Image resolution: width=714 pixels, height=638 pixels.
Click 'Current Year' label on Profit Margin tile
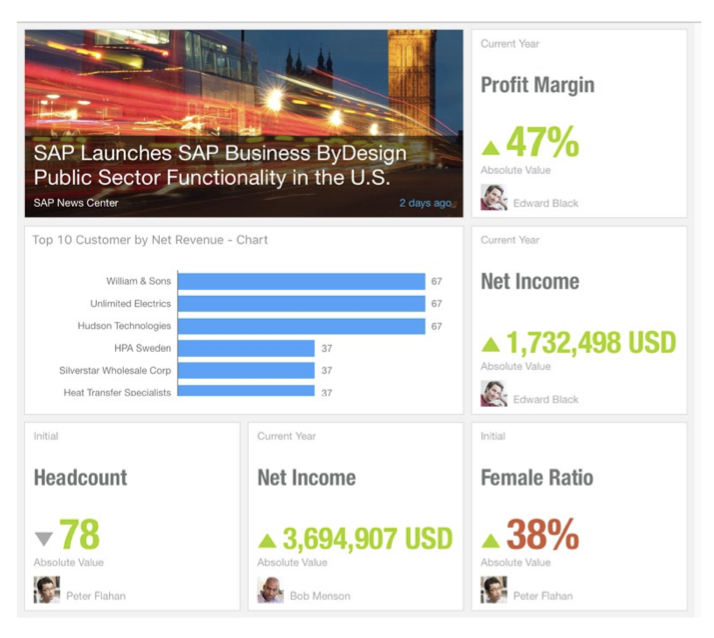510,44
